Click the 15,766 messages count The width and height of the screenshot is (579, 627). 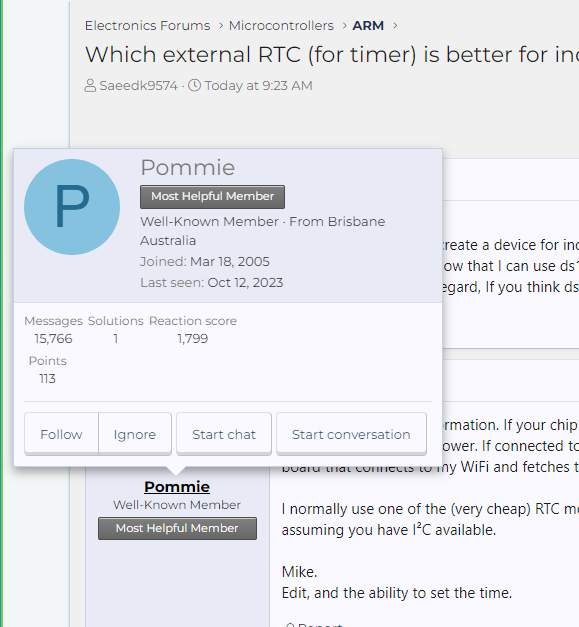coord(53,339)
